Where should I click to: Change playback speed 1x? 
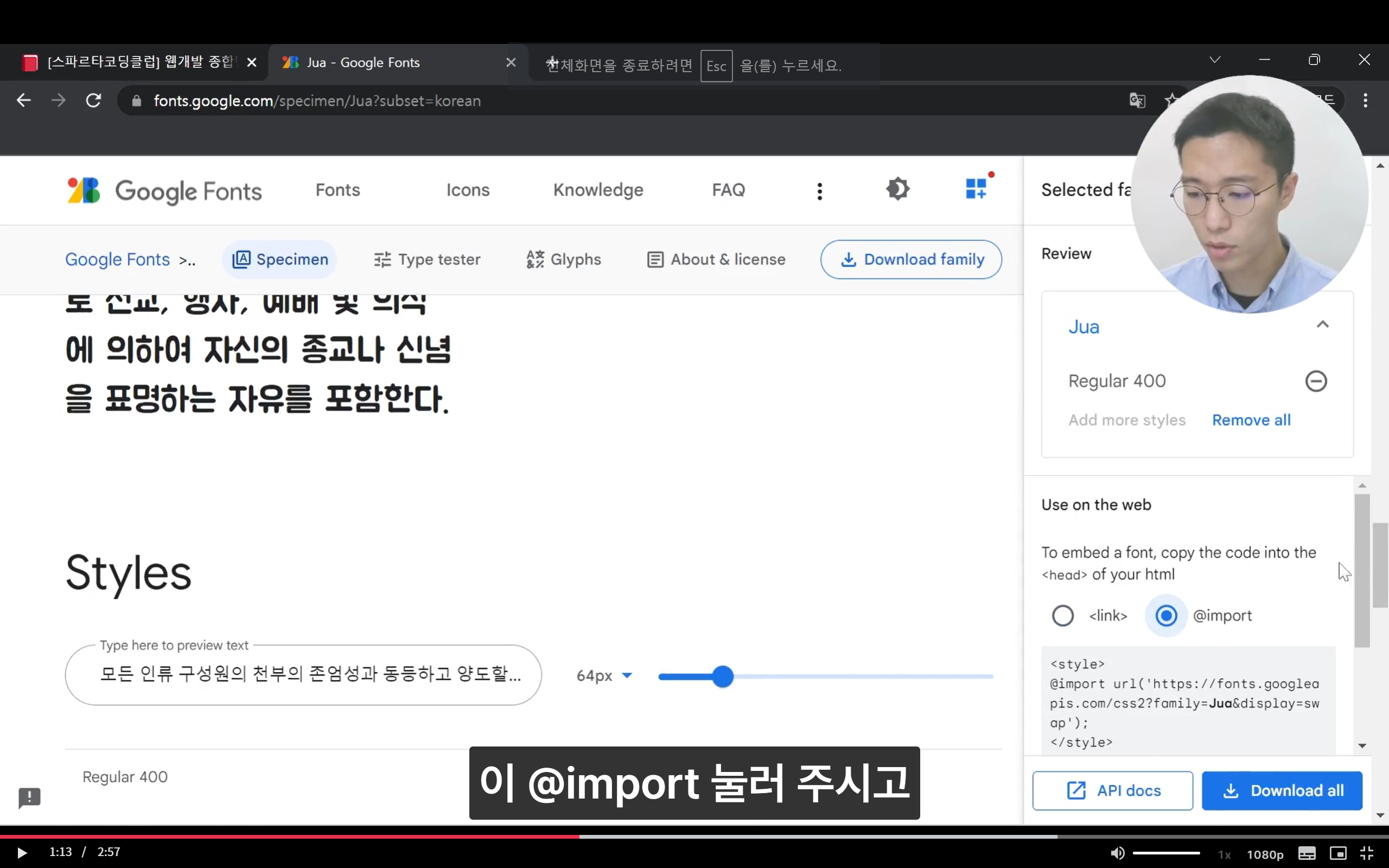[x=1224, y=854]
